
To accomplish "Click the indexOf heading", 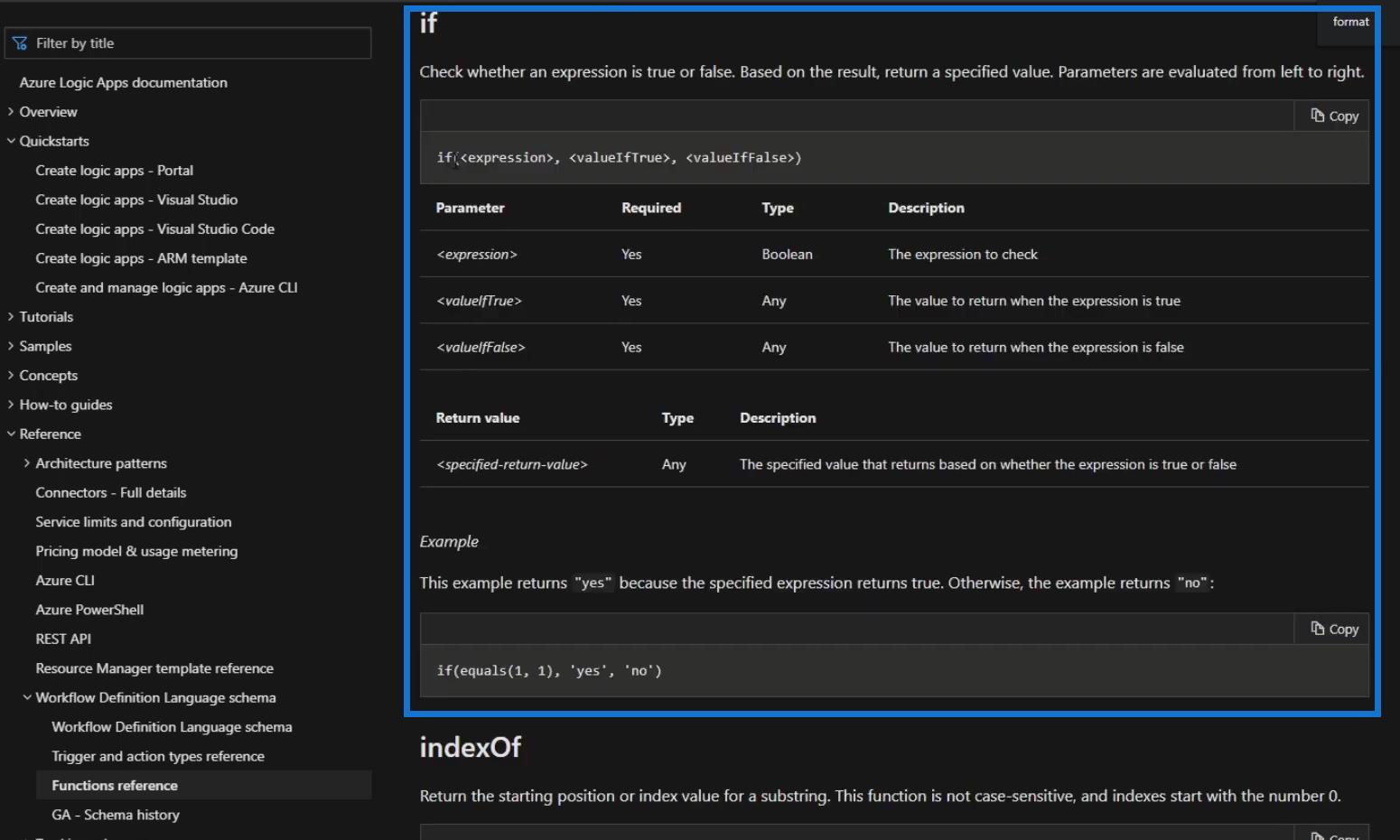I will point(471,748).
